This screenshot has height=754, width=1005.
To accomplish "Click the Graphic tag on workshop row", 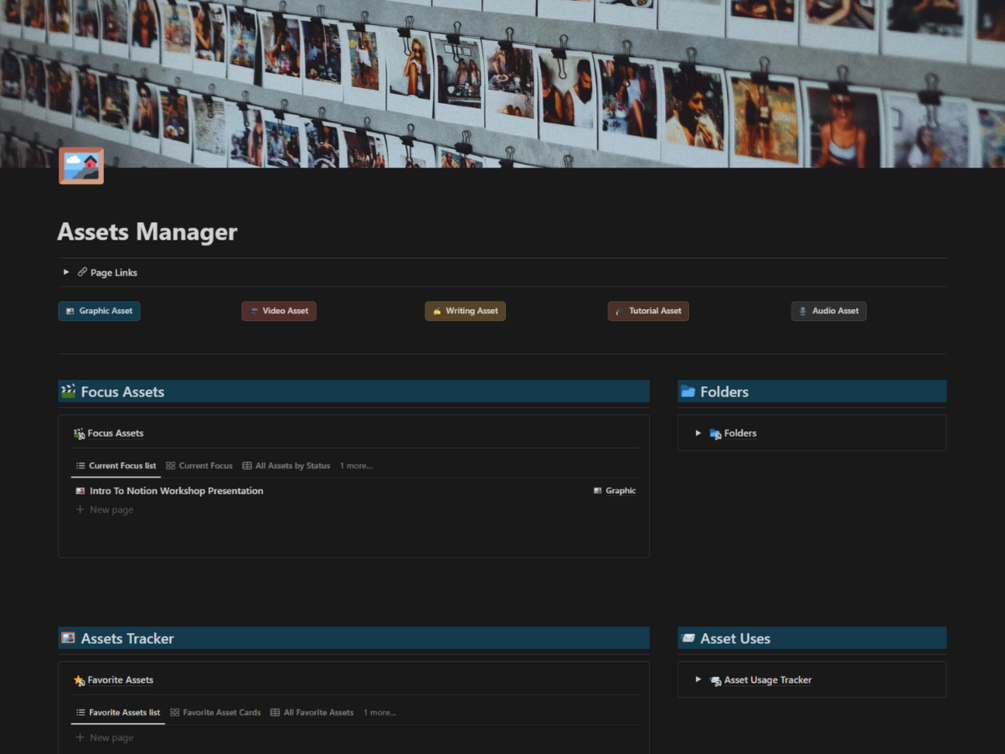I will point(615,490).
